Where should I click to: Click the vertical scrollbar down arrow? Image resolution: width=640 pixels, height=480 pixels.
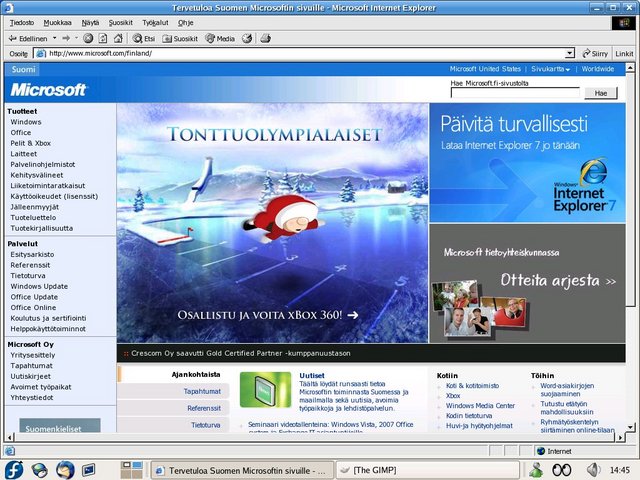(x=630, y=427)
